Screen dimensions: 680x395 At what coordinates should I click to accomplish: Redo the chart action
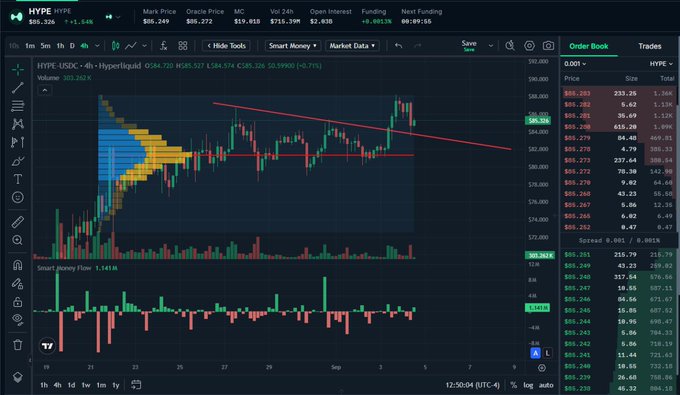click(x=417, y=46)
